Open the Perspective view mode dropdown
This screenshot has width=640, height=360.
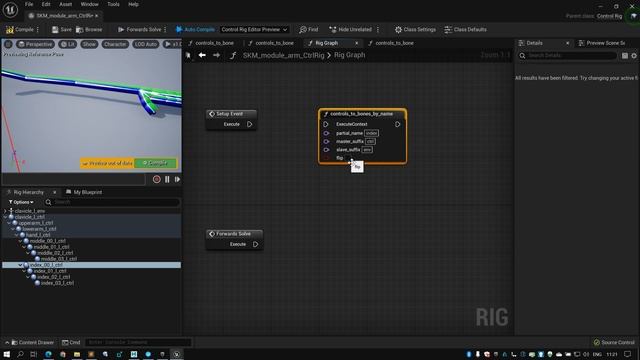click(x=36, y=44)
